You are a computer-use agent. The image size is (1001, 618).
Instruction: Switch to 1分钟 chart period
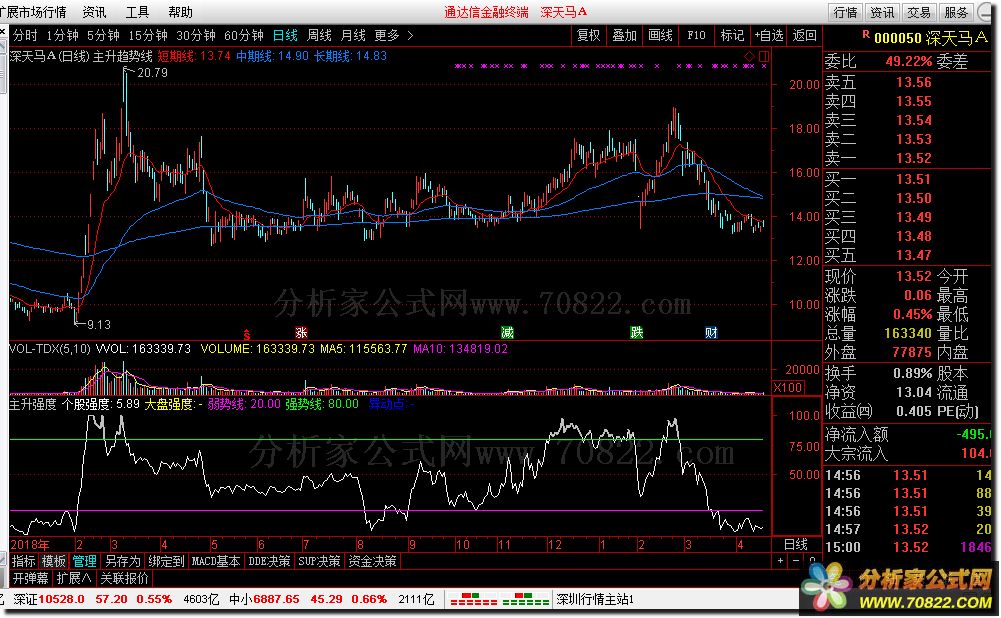(x=63, y=36)
